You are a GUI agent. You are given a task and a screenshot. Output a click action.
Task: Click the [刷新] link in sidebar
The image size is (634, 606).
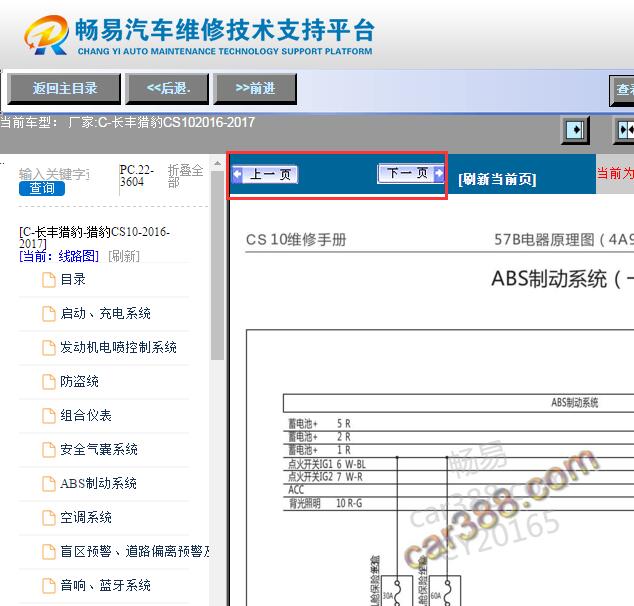click(x=124, y=256)
